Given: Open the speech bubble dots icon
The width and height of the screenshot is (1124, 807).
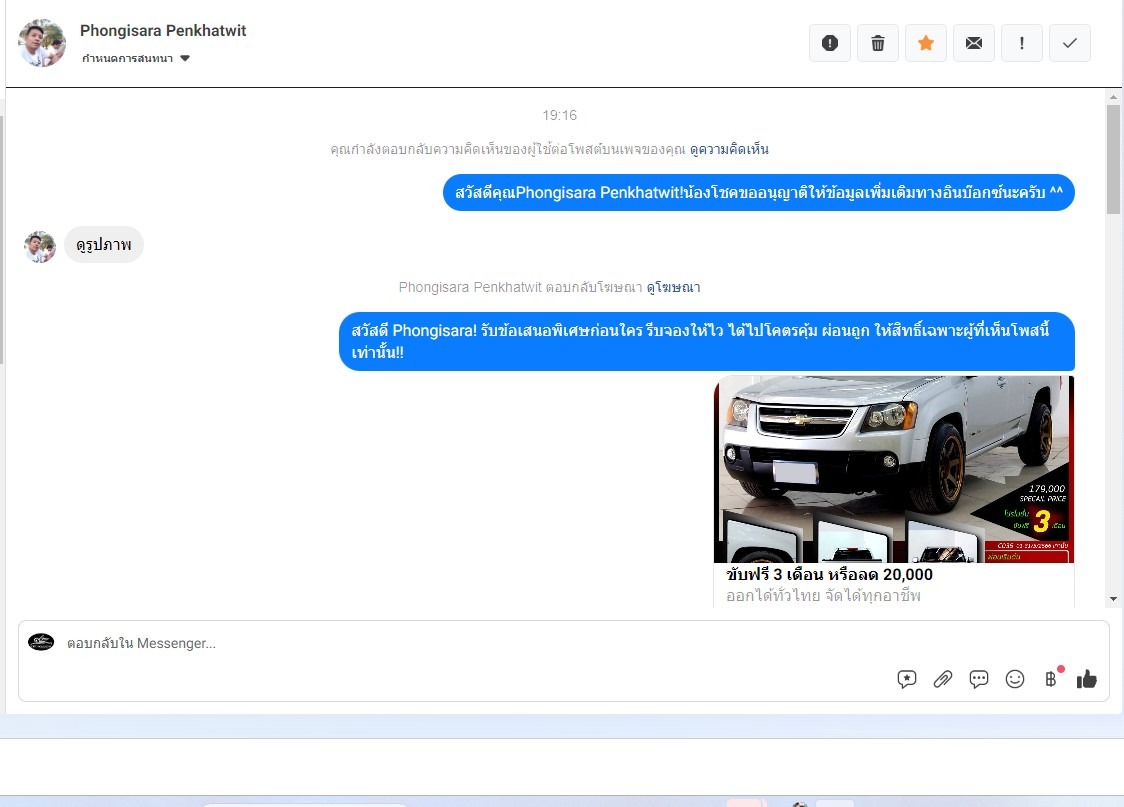Looking at the screenshot, I should click(979, 679).
